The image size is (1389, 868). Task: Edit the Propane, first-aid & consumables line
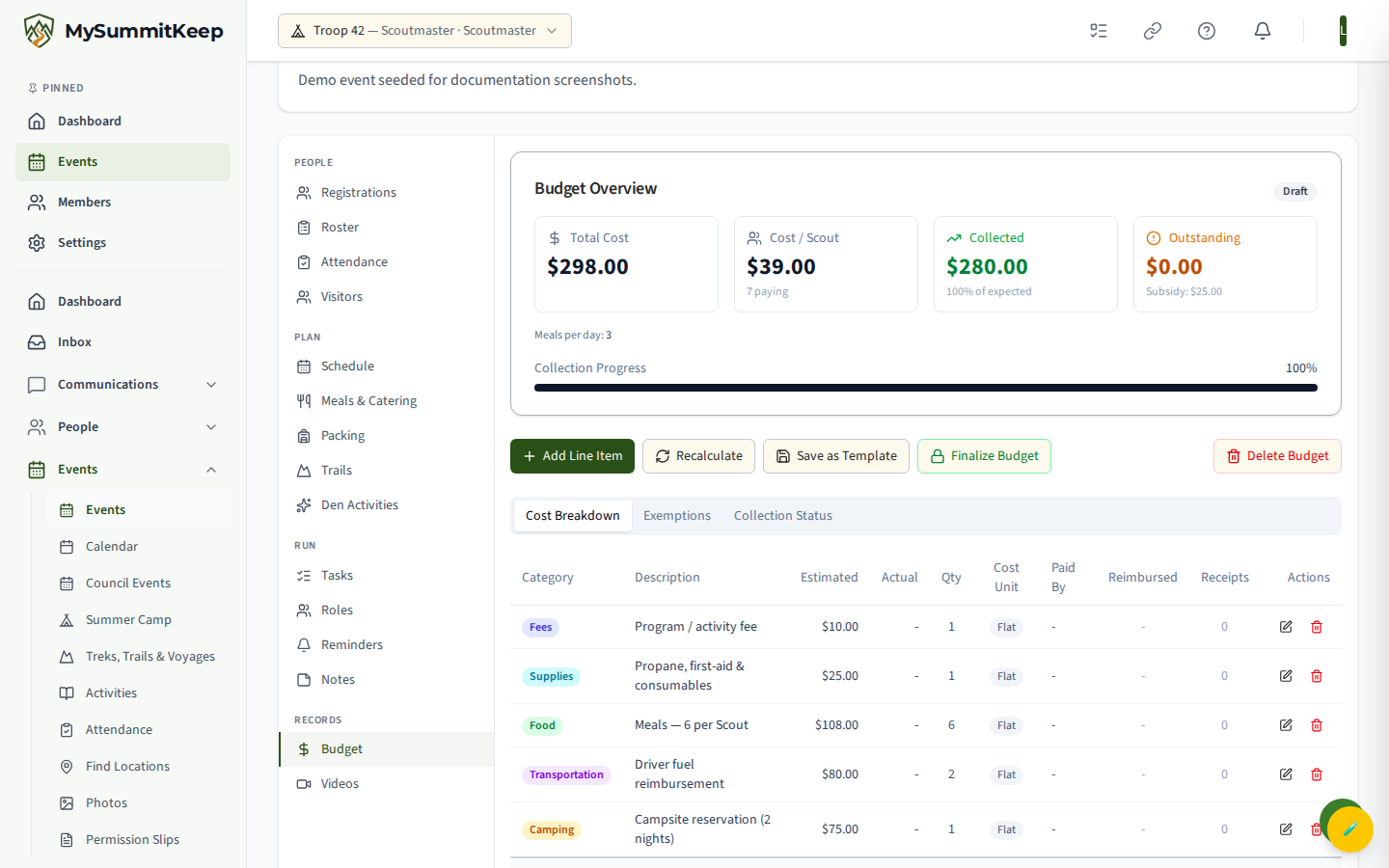1286,676
